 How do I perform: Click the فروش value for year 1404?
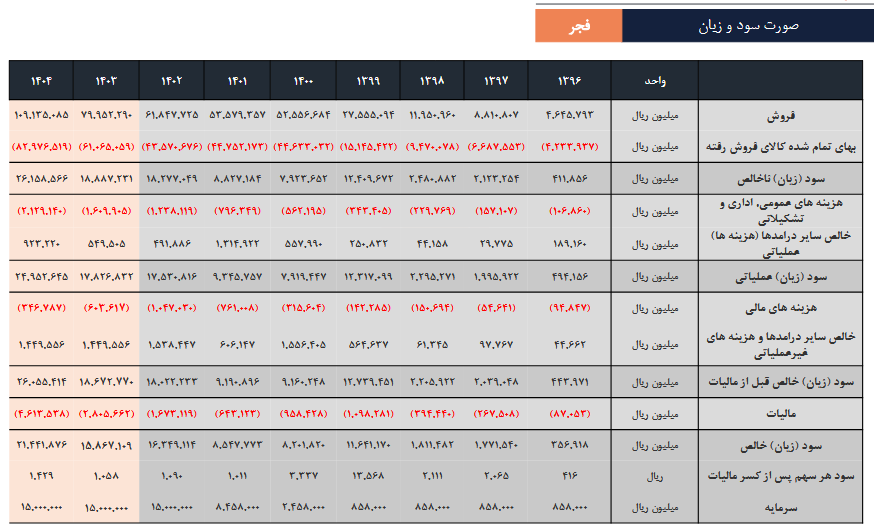41,115
